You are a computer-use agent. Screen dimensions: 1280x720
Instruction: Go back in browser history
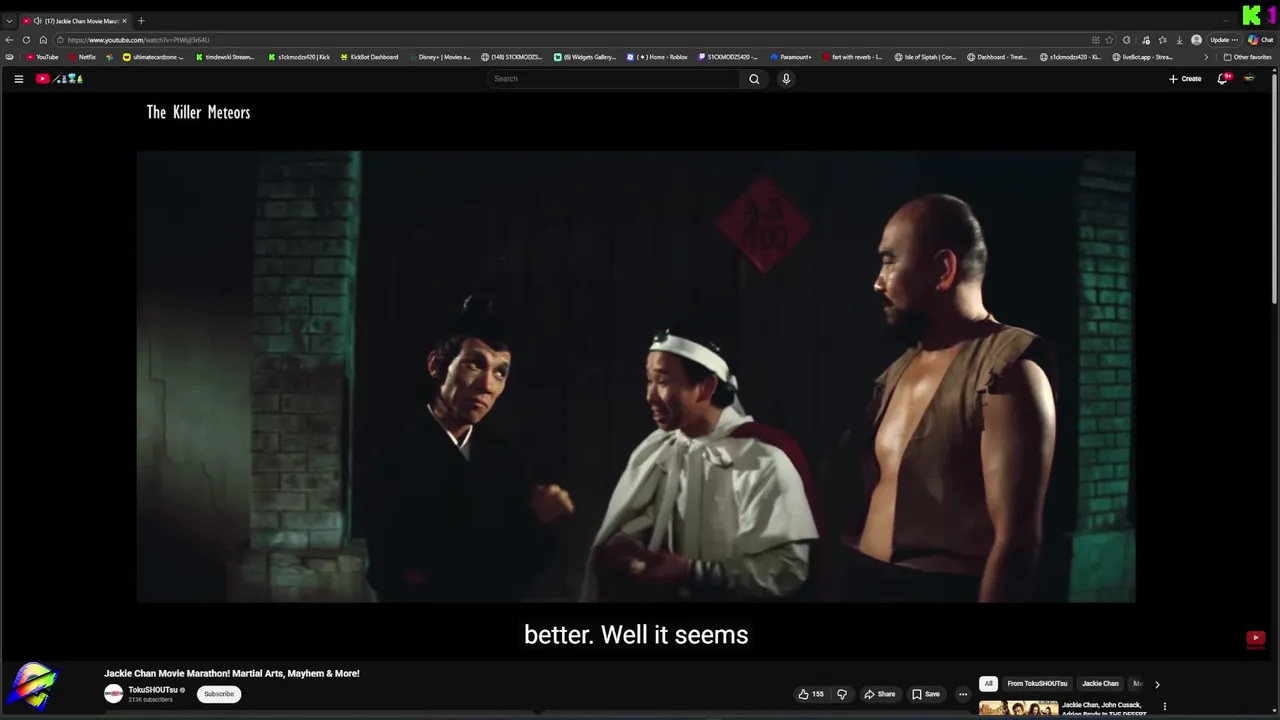(x=9, y=40)
